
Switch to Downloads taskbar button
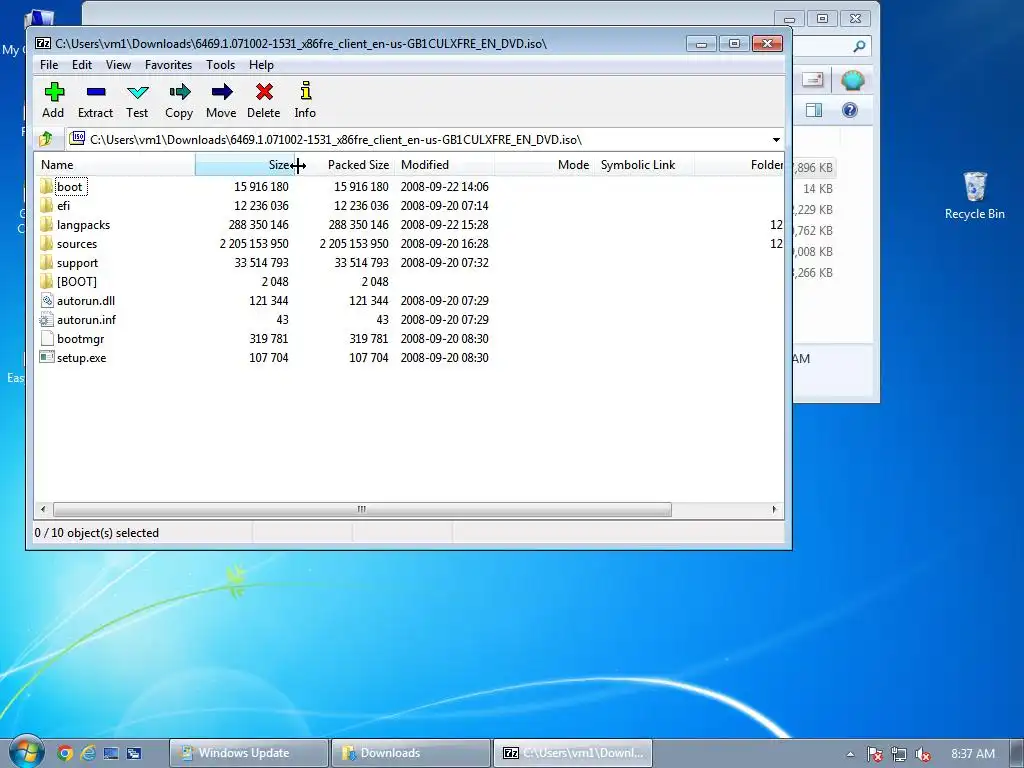[411, 753]
